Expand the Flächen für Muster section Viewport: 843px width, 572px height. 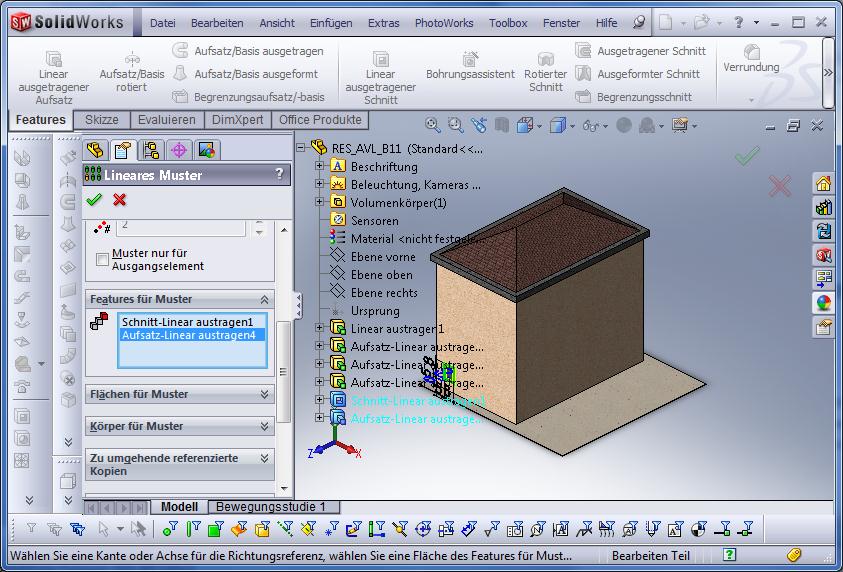point(265,394)
